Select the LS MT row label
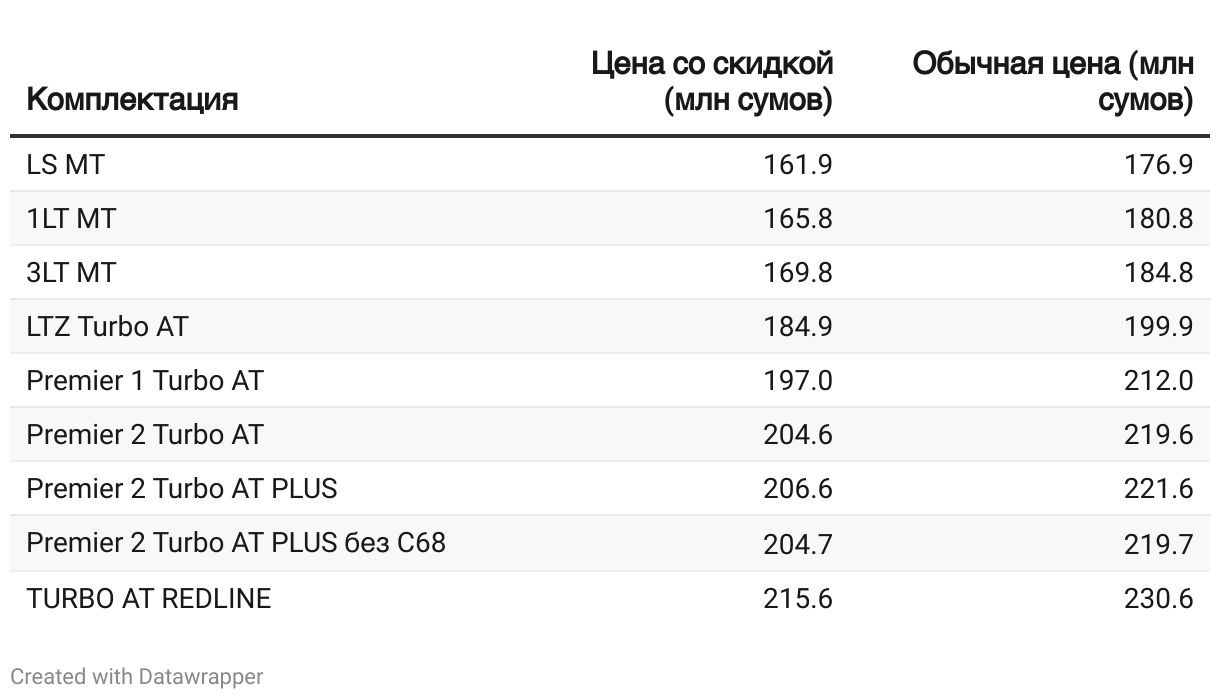Viewport: 1220px width, 700px height. pyautogui.click(x=65, y=164)
